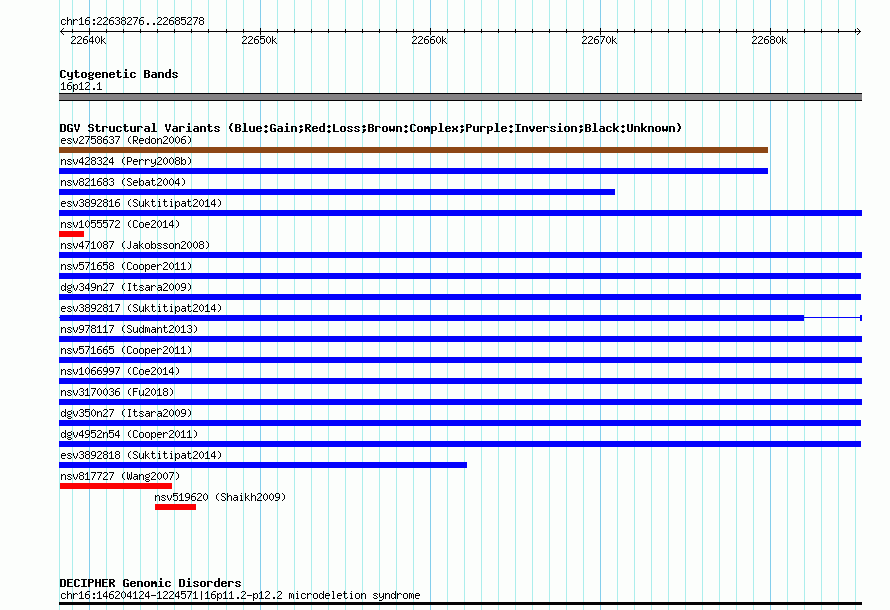Click the blue nsv428324 gain bar
Image resolution: width=890 pixels, height=610 pixels.
click(x=413, y=171)
